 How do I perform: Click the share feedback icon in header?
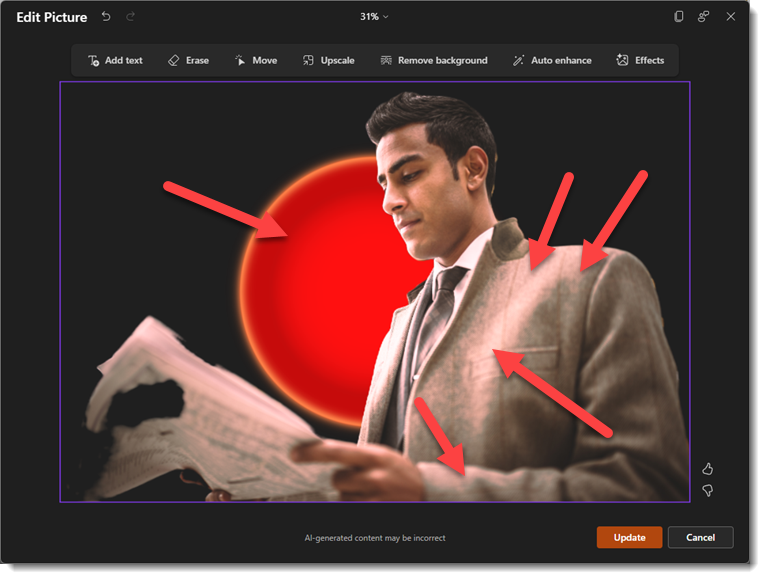(x=704, y=17)
